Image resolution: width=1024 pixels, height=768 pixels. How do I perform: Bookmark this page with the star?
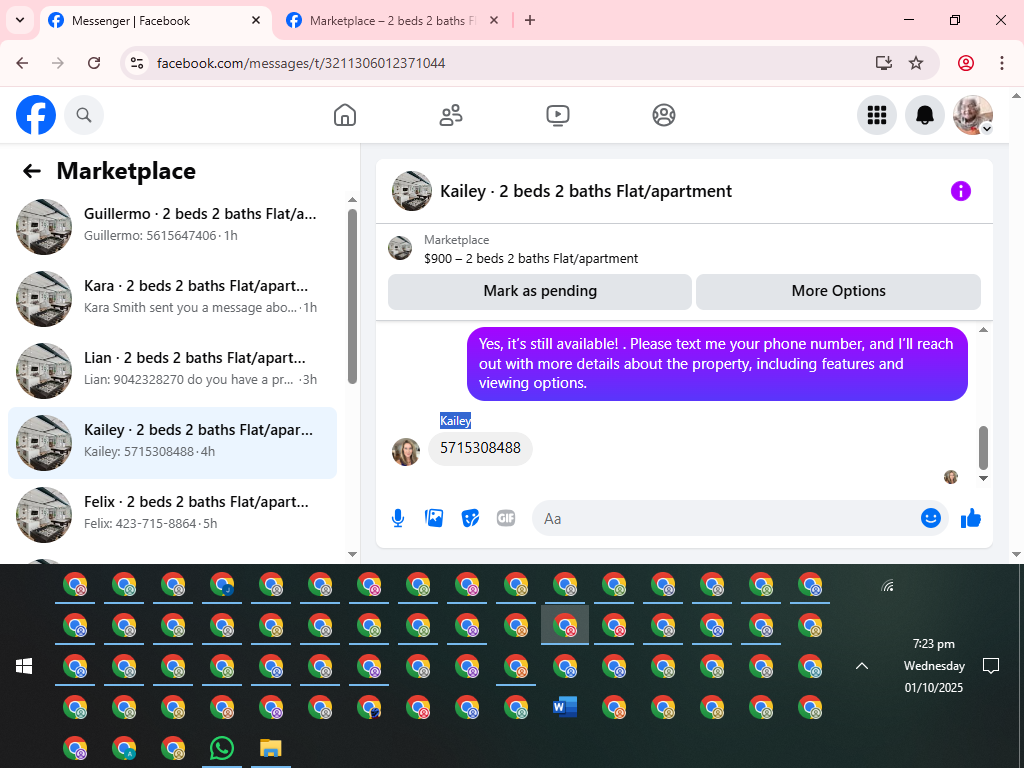pyautogui.click(x=916, y=63)
